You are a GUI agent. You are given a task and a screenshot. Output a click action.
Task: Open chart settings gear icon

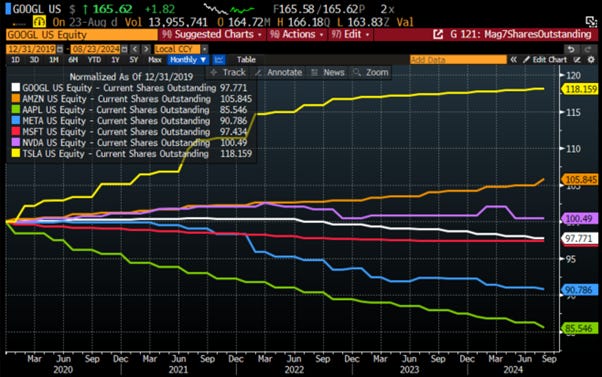pyautogui.click(x=591, y=60)
